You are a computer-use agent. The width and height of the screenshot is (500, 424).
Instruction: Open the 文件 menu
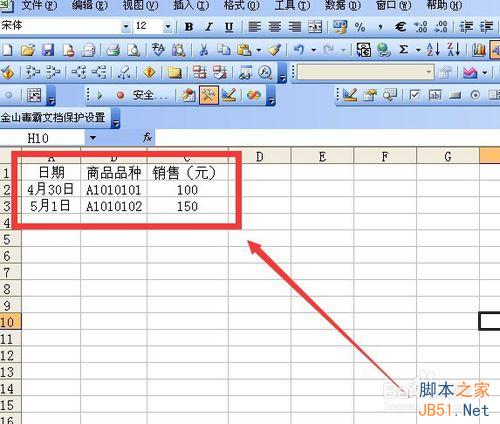click(x=39, y=6)
